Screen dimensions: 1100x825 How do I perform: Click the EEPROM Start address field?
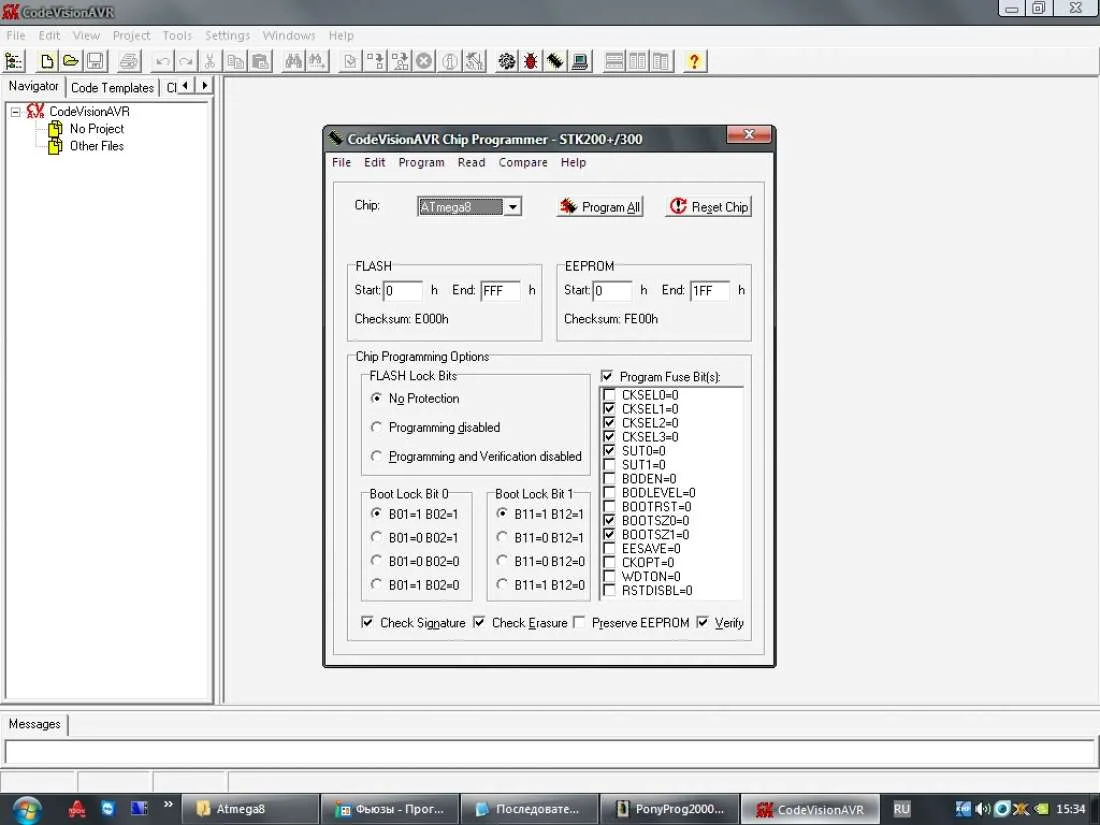pos(612,290)
